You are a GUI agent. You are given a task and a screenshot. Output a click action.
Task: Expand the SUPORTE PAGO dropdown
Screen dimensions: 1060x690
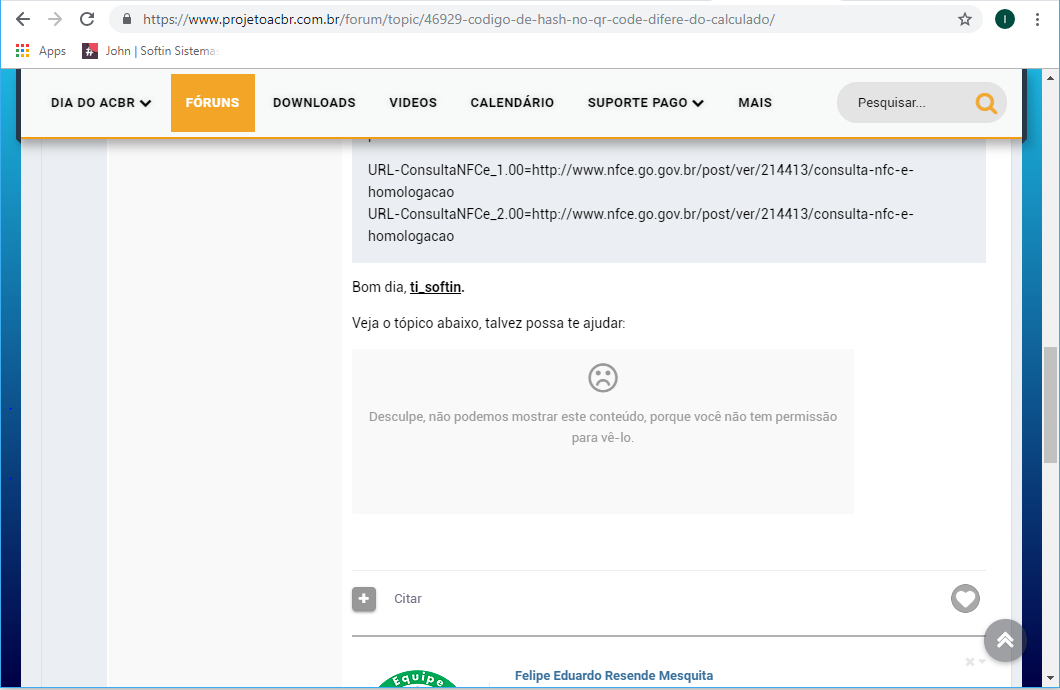click(646, 103)
